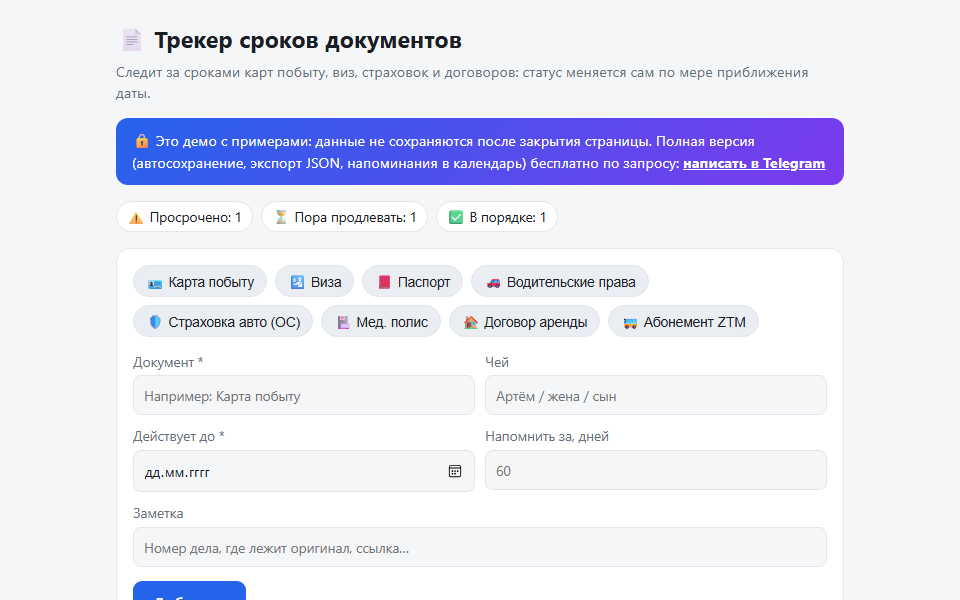This screenshot has height=600, width=960.
Task: Open the calendar picker icon in date field
Action: 454,471
